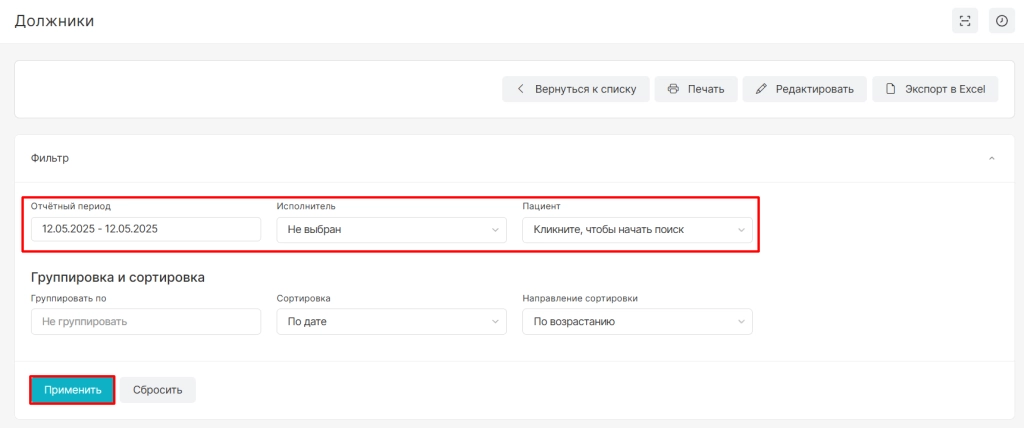Click the Экспорт в Excel button

pyautogui.click(x=935, y=90)
